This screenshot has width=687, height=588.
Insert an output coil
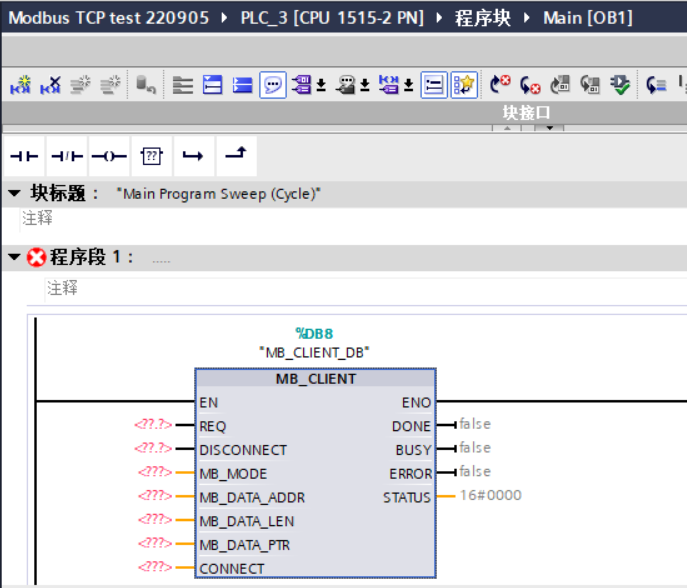(x=109, y=156)
